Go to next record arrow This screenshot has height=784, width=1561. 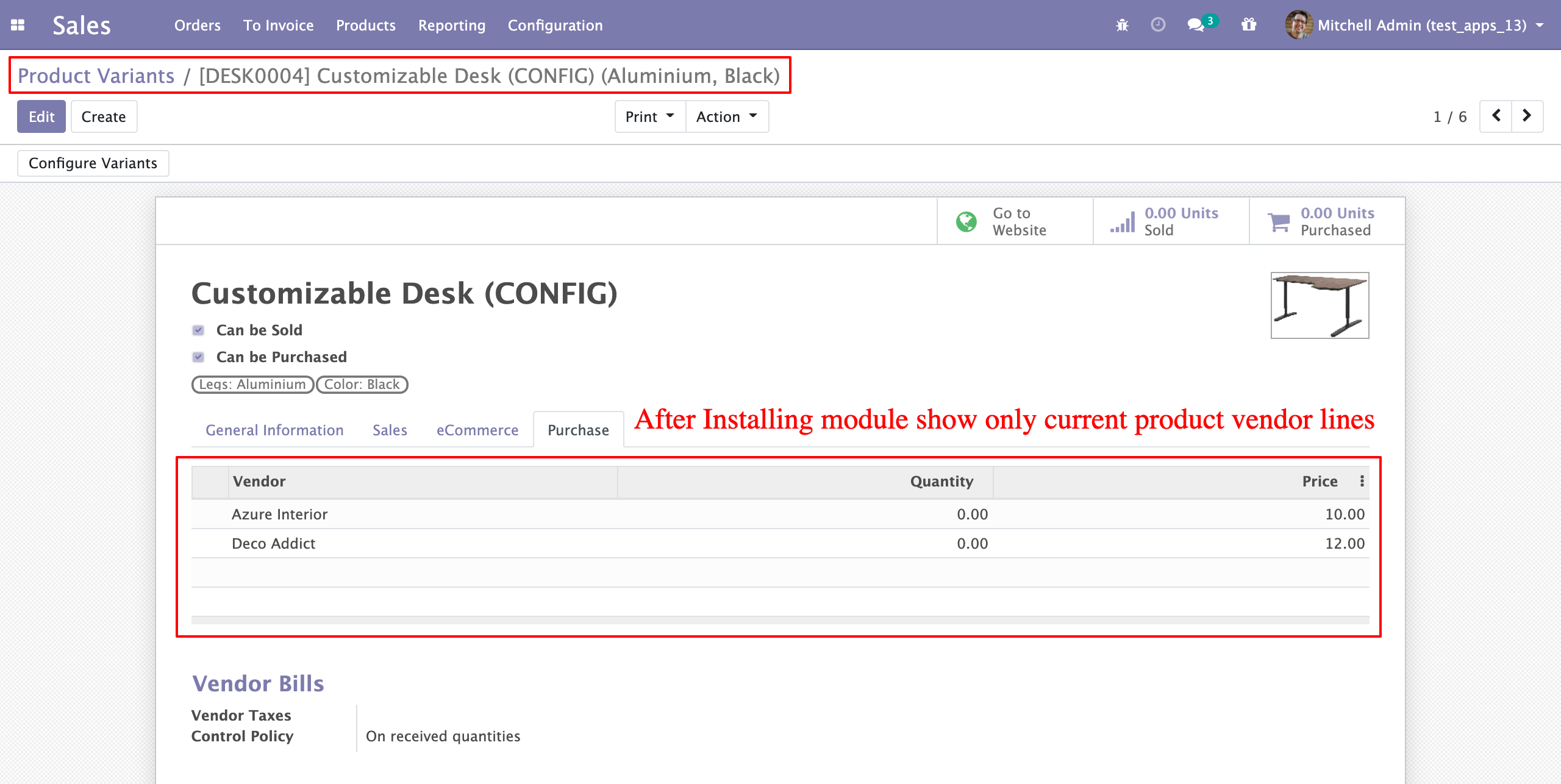point(1527,116)
